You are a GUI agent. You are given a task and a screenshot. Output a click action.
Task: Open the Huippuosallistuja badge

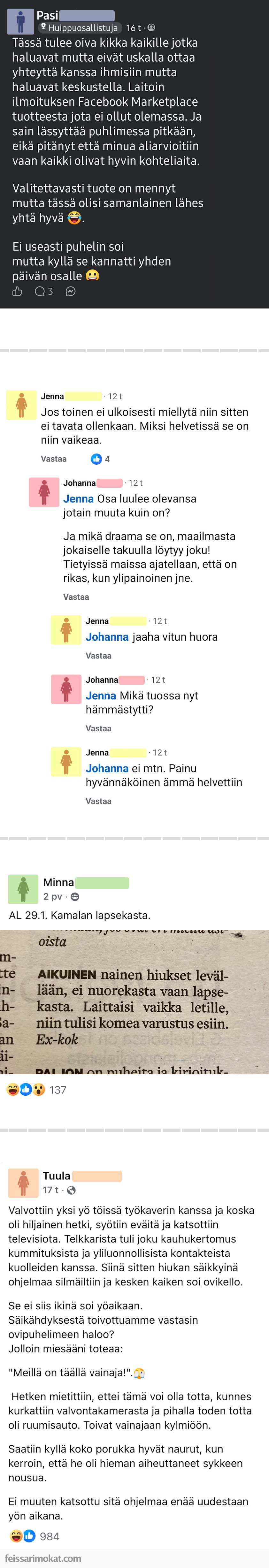click(x=79, y=28)
